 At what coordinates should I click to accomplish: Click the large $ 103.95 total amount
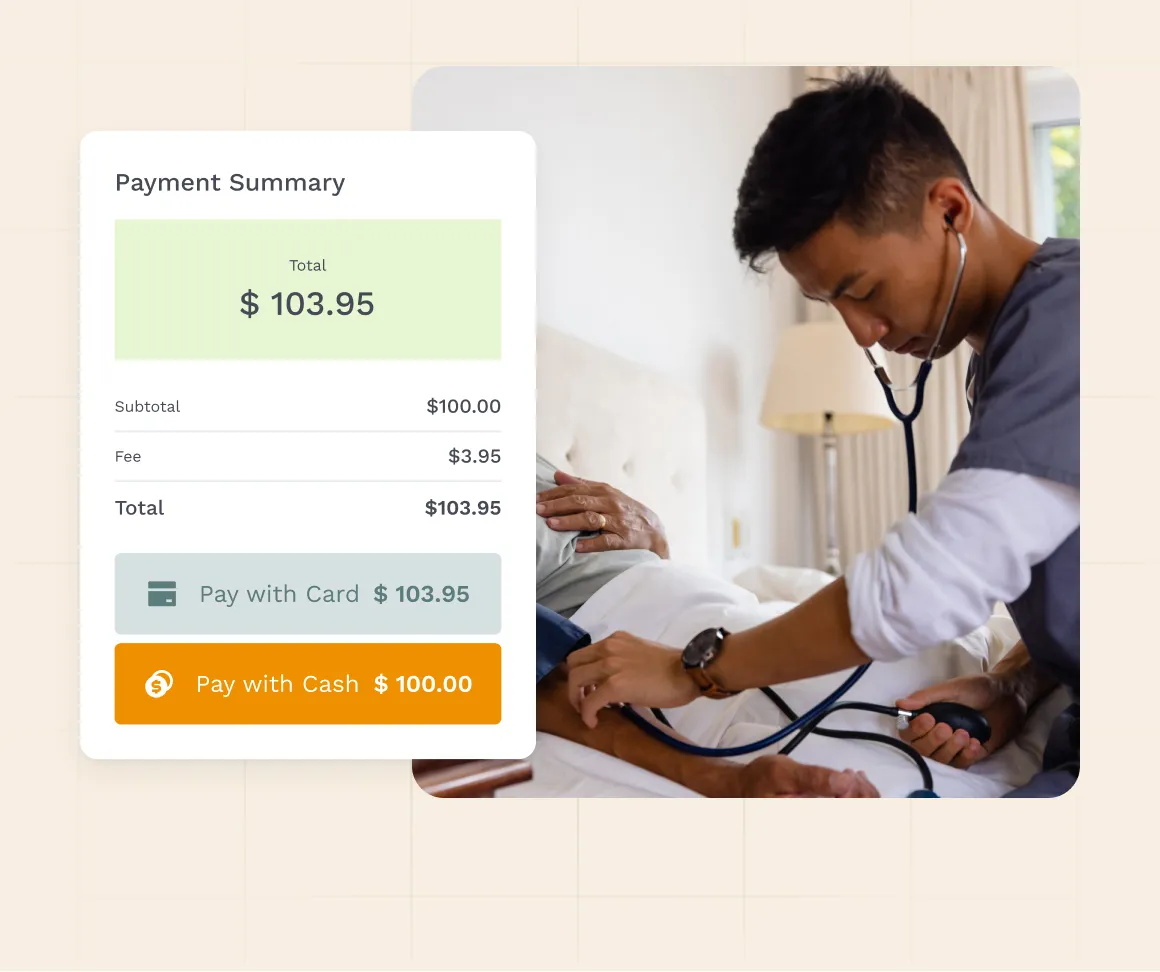pos(307,304)
